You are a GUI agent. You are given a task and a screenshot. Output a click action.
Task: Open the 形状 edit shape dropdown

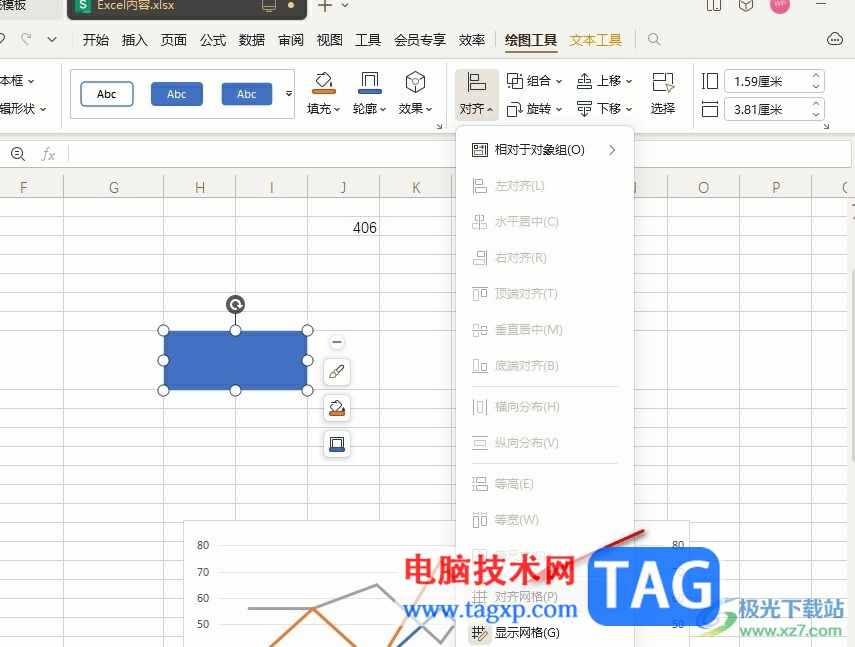(x=23, y=109)
